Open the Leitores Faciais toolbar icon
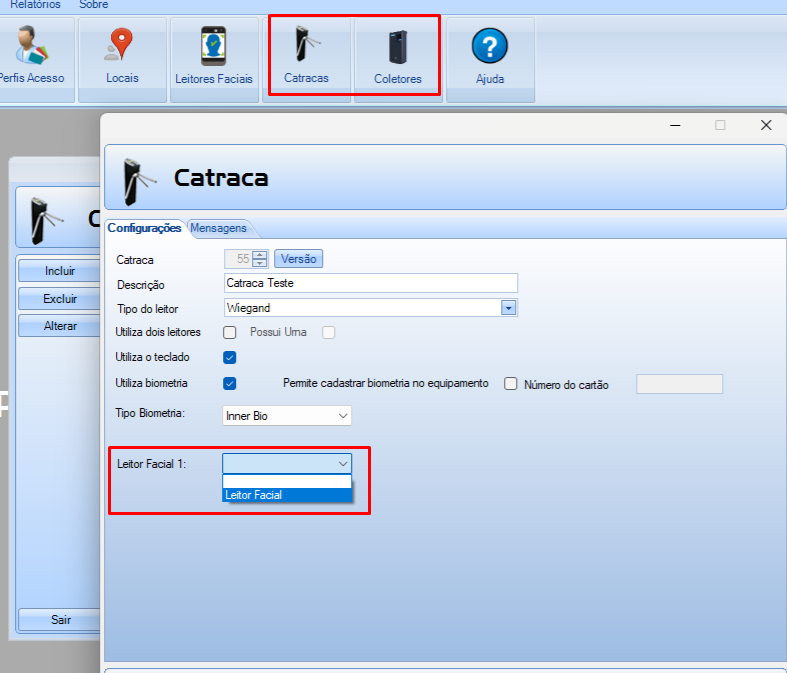787x673 pixels. (x=214, y=46)
